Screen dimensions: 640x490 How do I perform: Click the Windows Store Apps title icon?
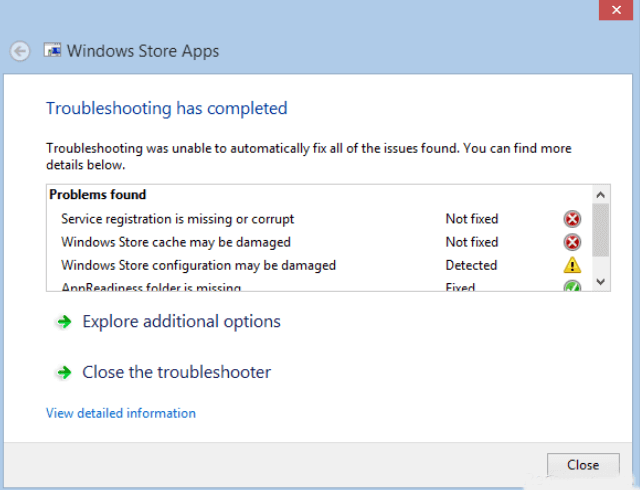tap(52, 50)
